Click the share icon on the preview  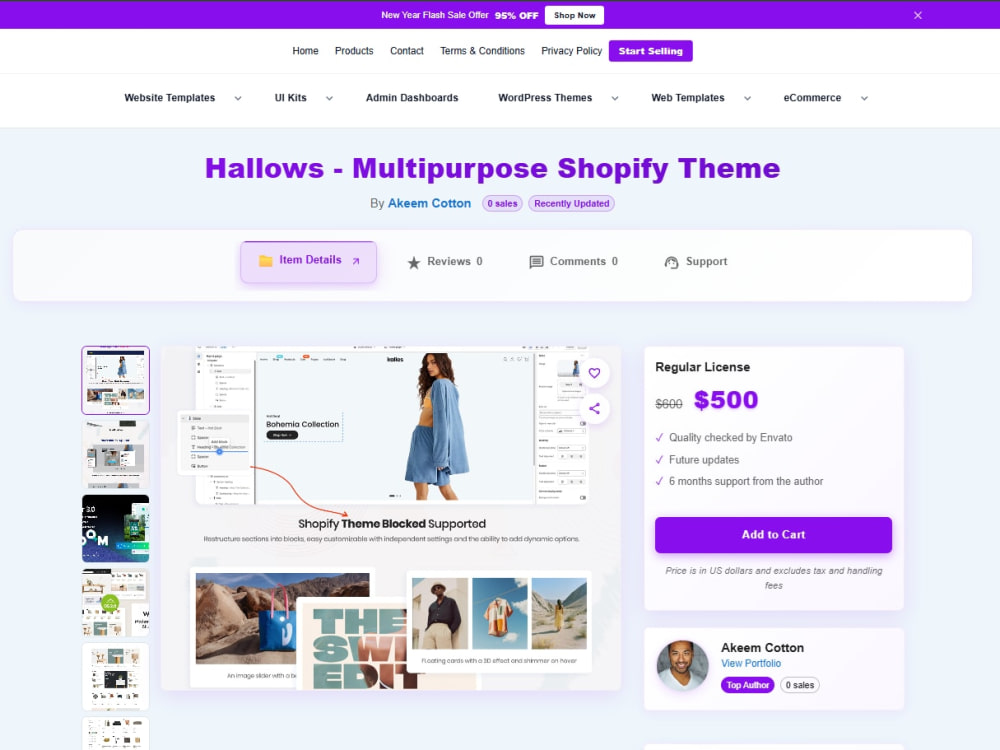594,409
